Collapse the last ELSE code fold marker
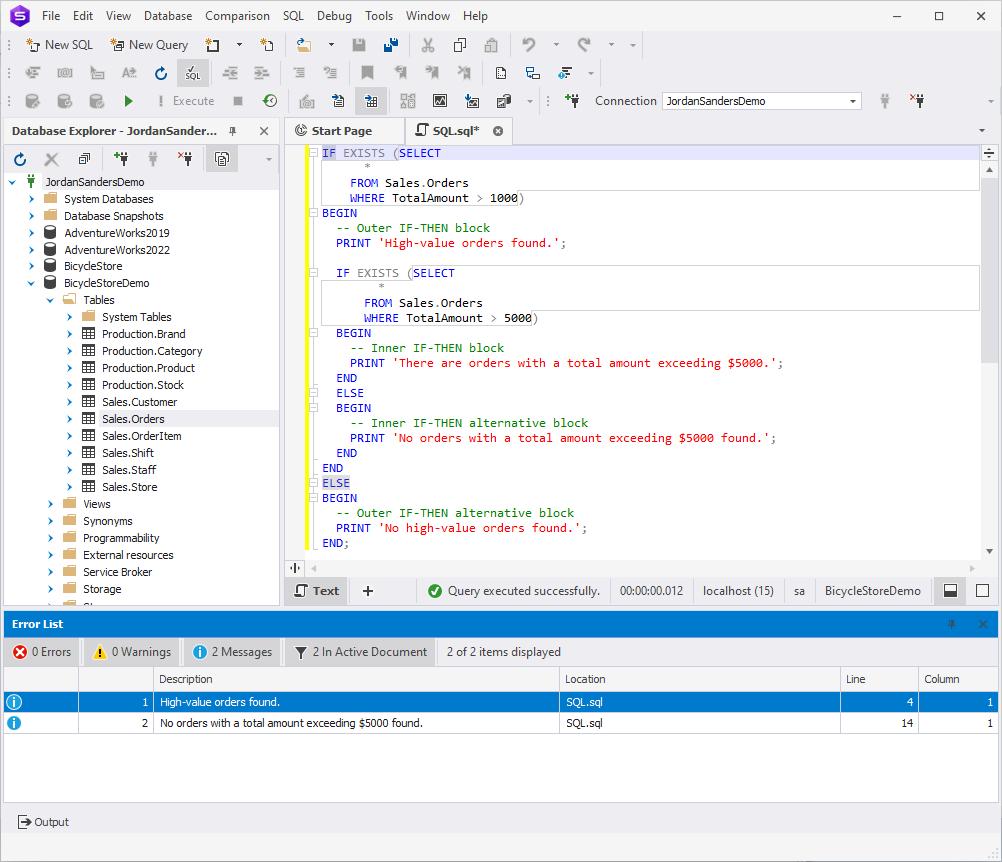This screenshot has width=1002, height=862. [314, 483]
